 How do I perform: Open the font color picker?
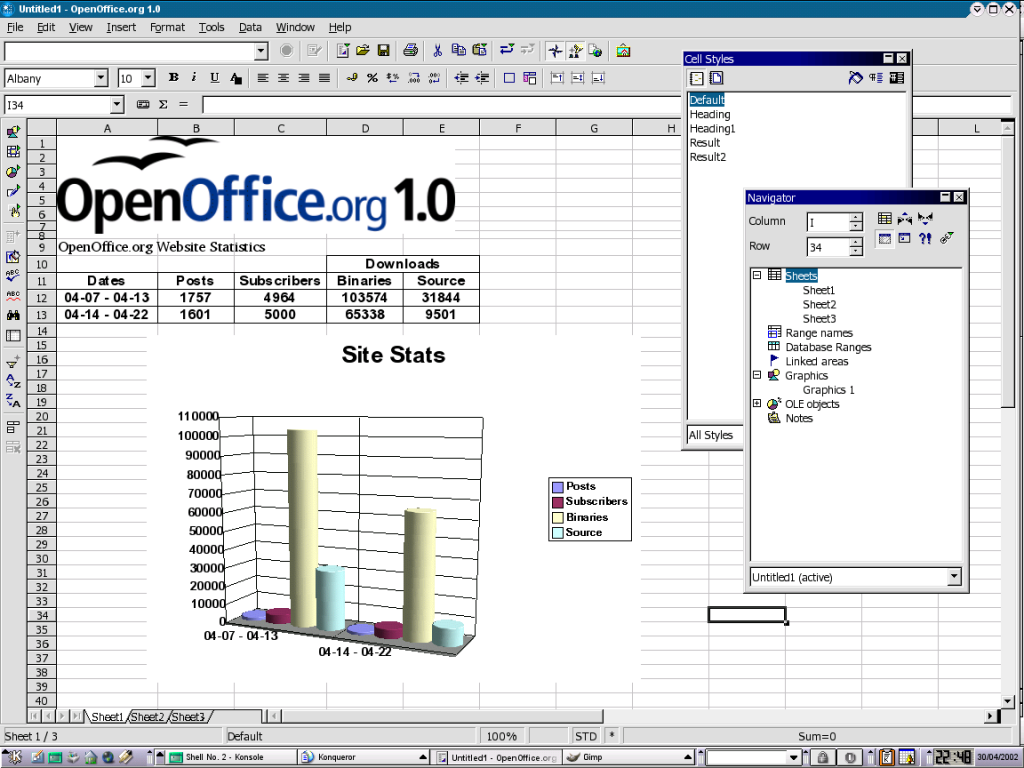[235, 78]
